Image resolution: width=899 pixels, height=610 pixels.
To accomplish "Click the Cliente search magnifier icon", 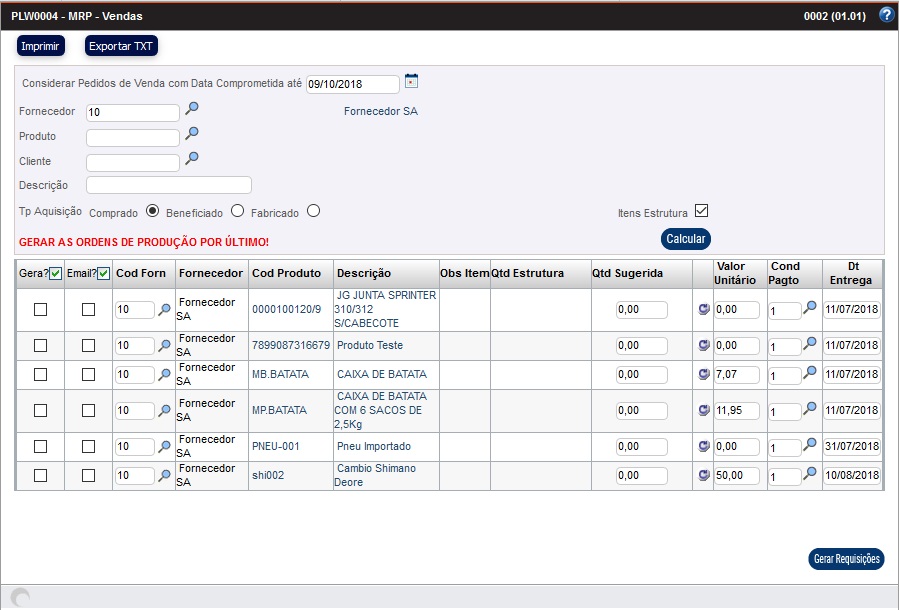I will click(x=192, y=158).
